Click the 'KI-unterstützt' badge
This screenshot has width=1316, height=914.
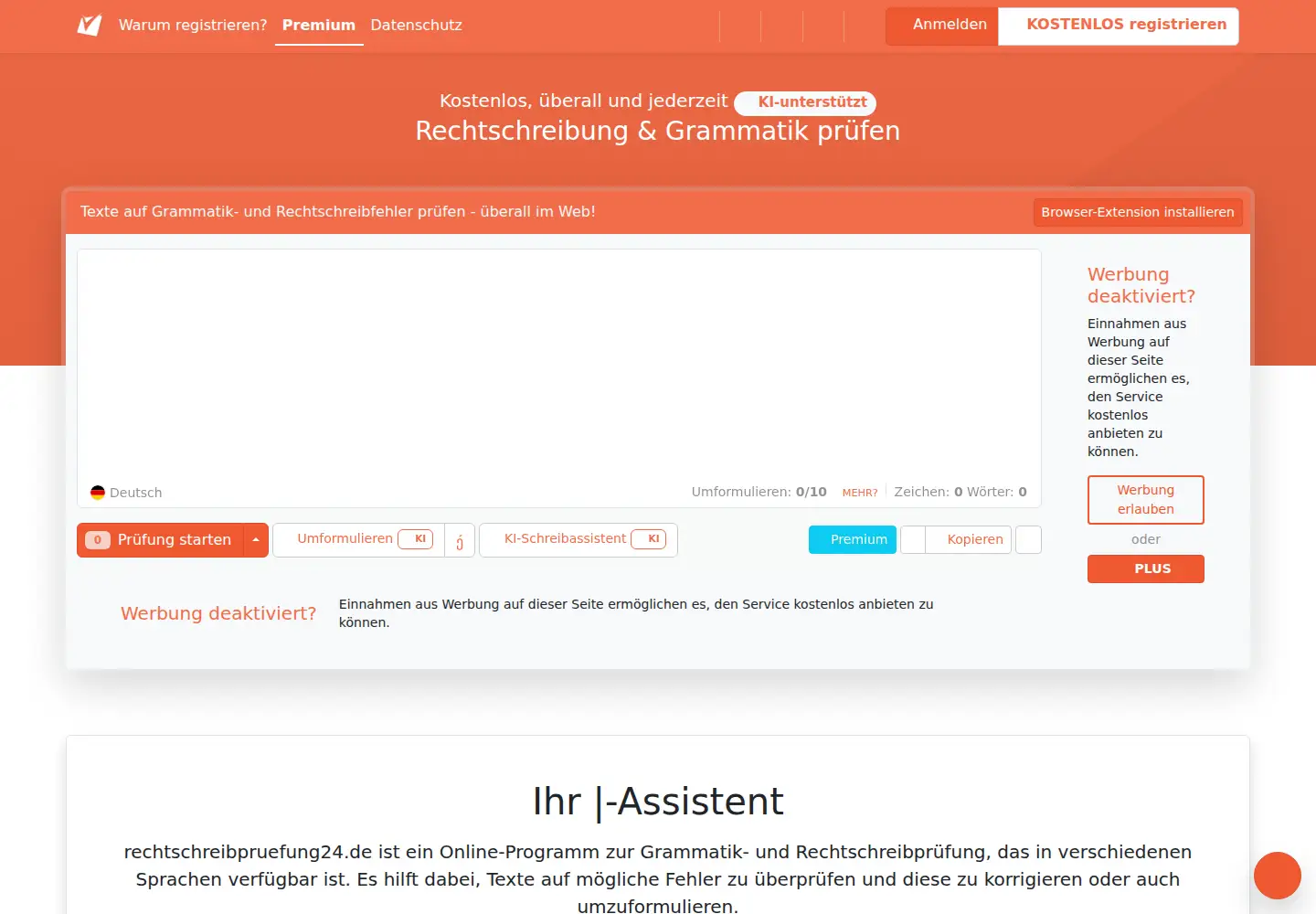tap(805, 102)
